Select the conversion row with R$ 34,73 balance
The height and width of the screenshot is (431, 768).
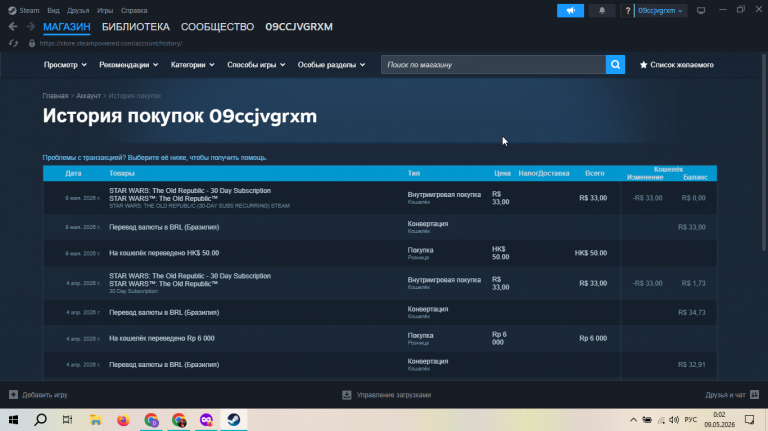tap(380, 312)
